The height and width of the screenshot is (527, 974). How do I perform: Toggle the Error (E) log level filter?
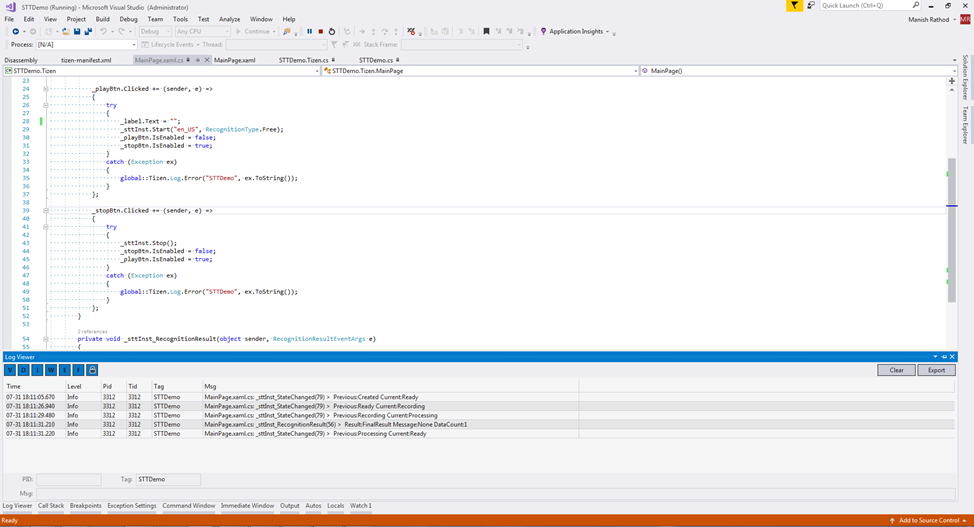coord(65,370)
